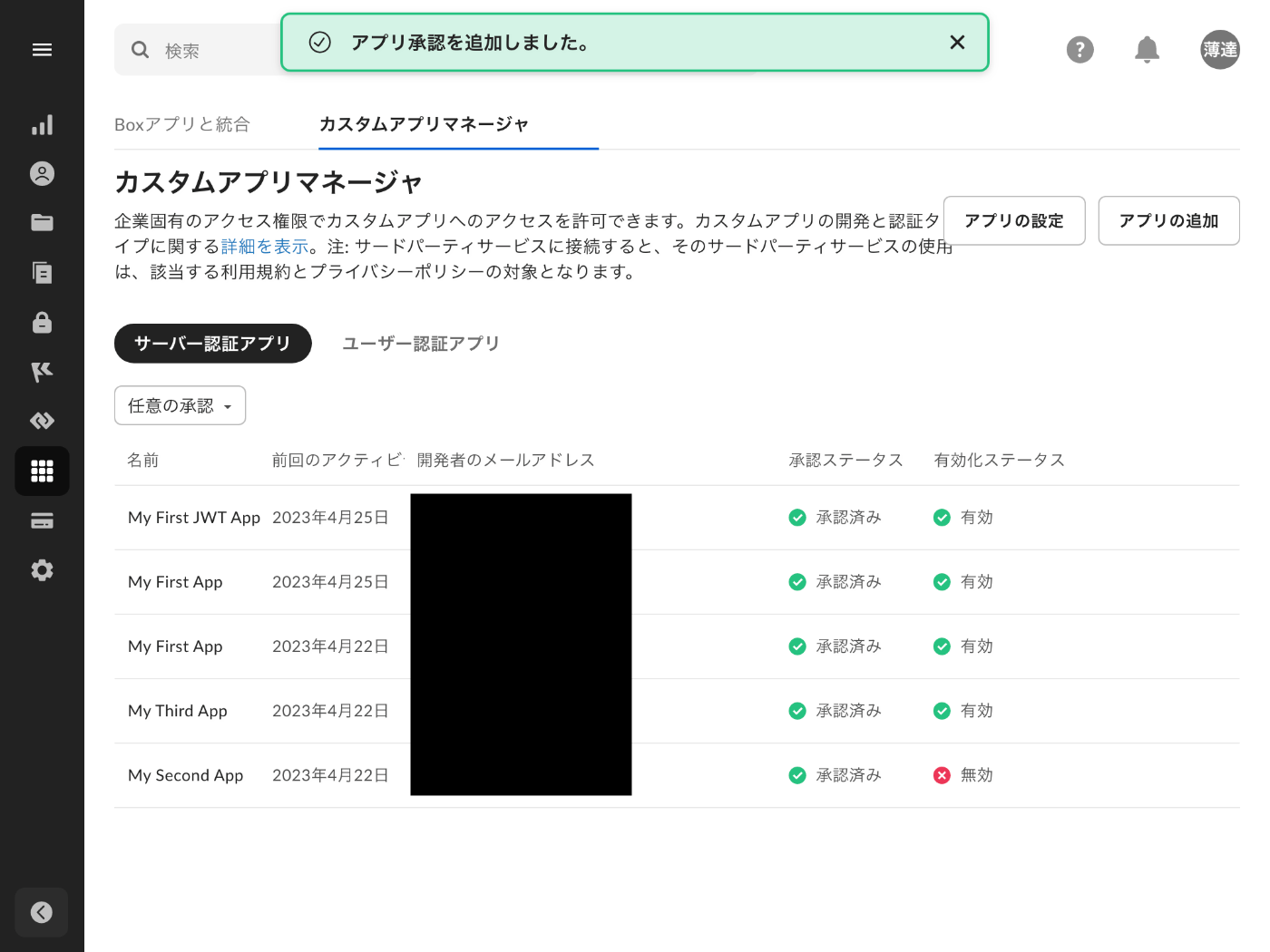Click the approved status icon for My First JWT App
Image resolution: width=1270 pixels, height=952 pixels.
coord(797,518)
